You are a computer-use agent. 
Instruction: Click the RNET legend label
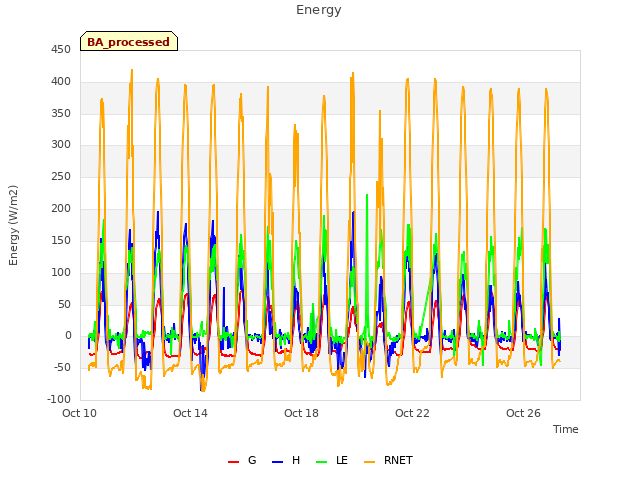click(x=398, y=460)
